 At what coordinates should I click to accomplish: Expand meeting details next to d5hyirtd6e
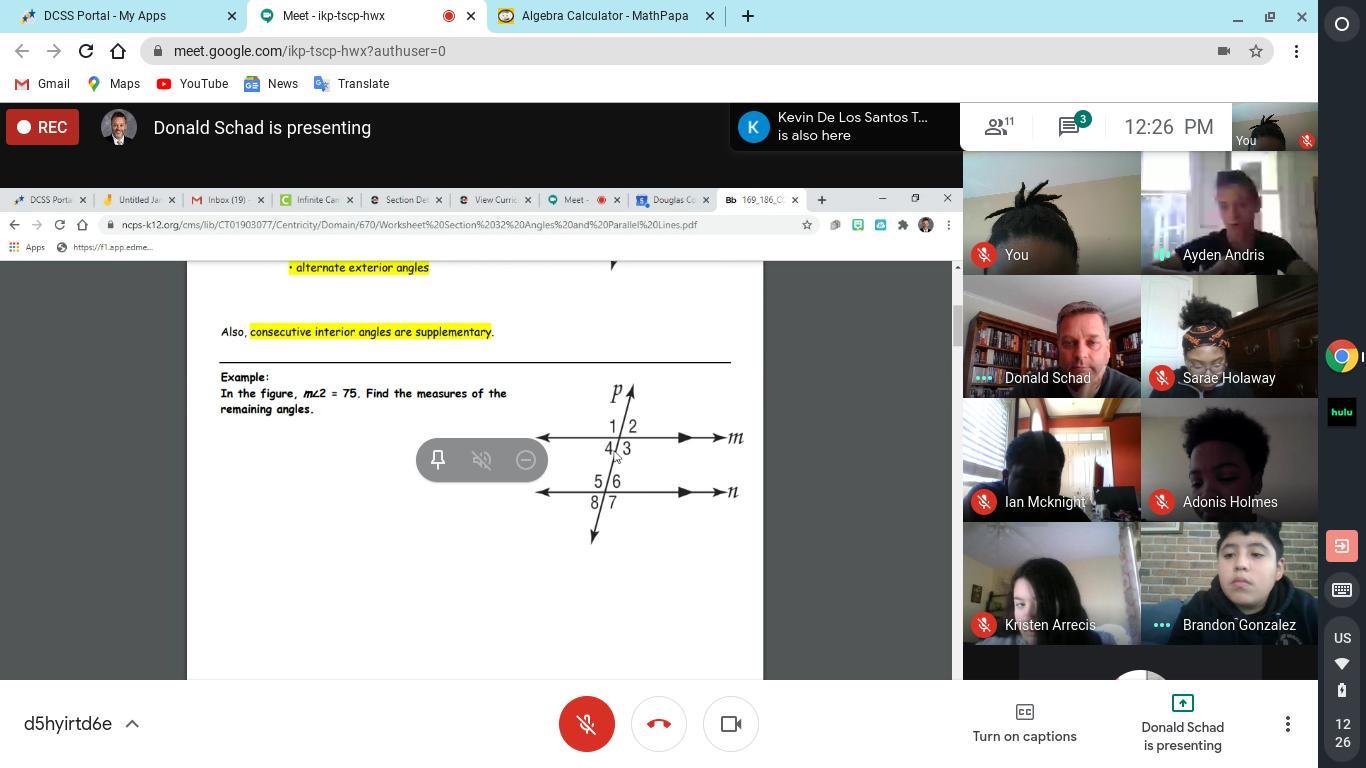pos(132,724)
